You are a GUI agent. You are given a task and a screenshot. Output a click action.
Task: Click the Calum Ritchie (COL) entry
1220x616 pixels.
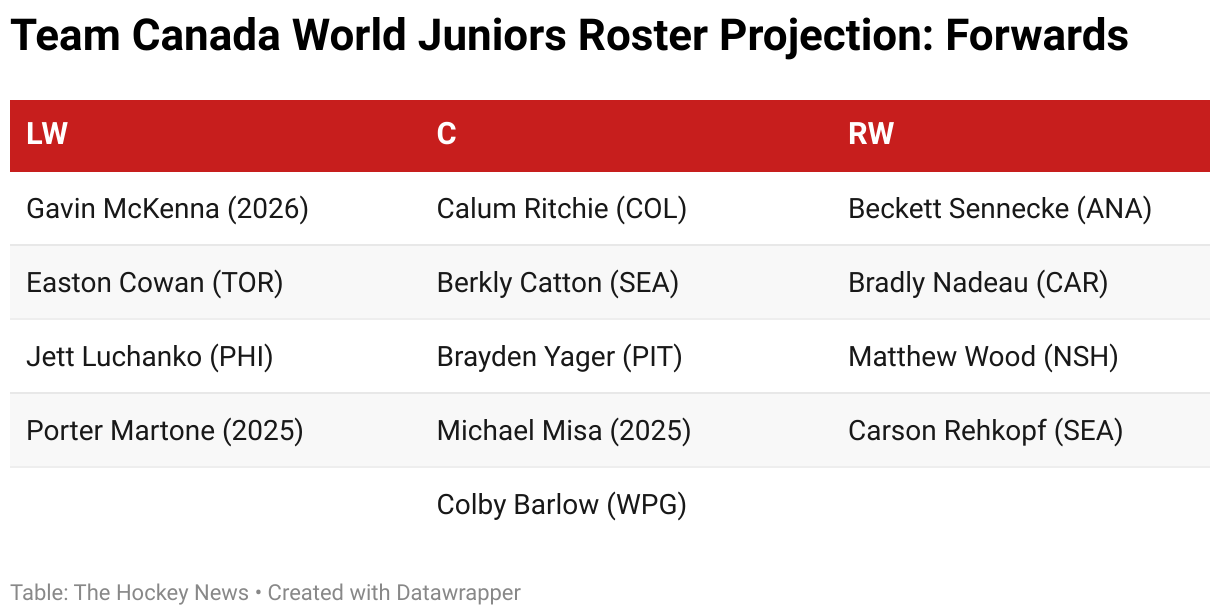pos(562,209)
